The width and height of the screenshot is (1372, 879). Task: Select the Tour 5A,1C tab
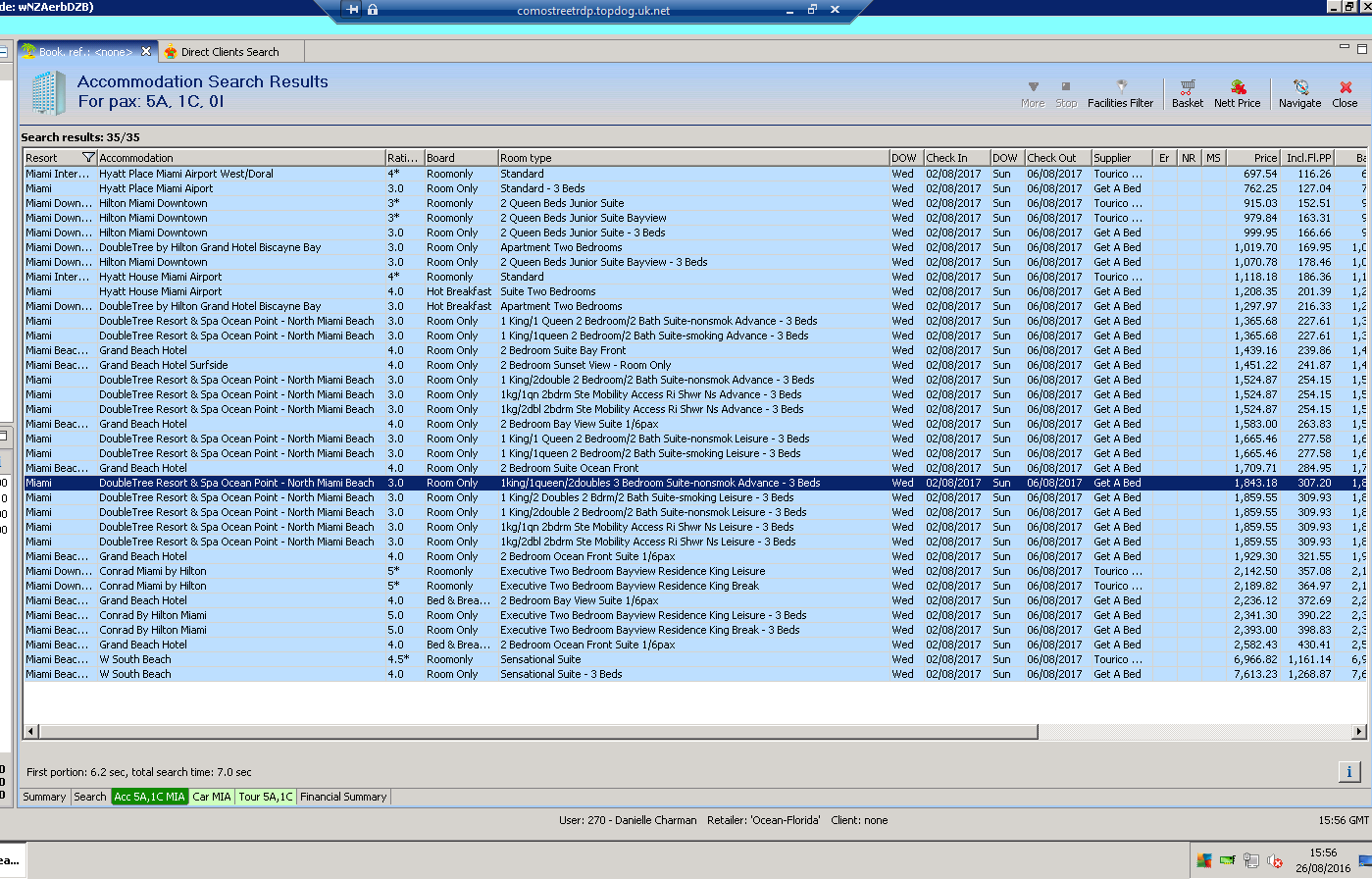point(265,797)
